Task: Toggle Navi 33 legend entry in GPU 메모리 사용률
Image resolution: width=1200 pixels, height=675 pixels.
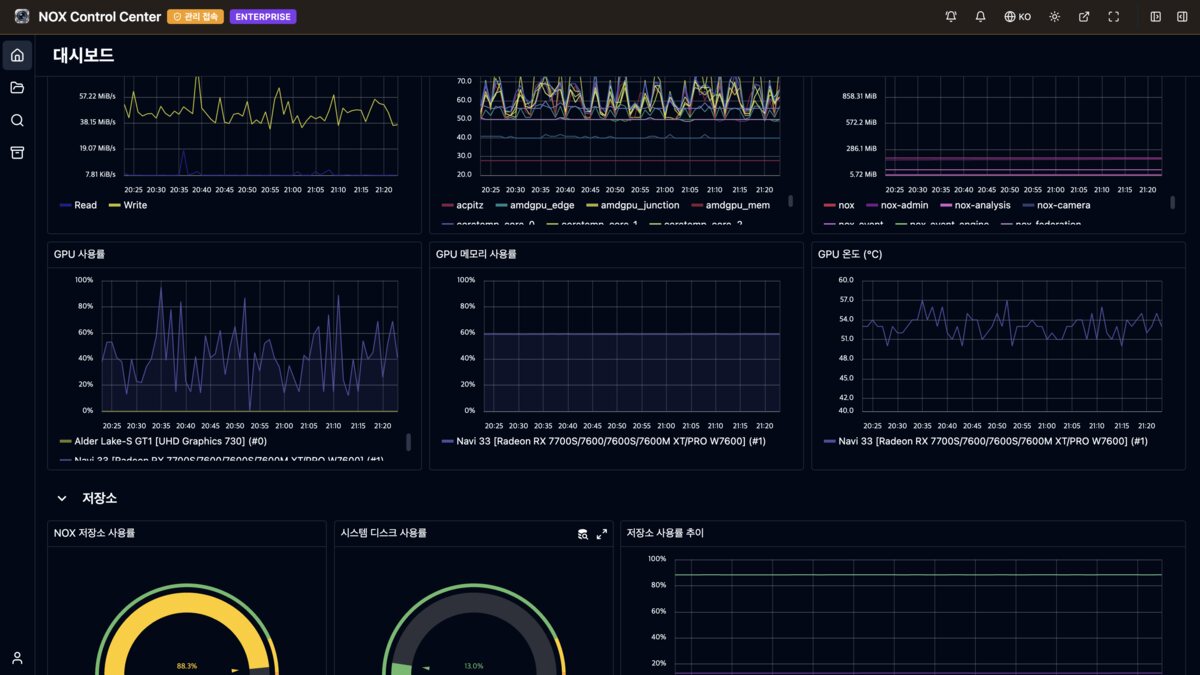Action: (x=603, y=441)
